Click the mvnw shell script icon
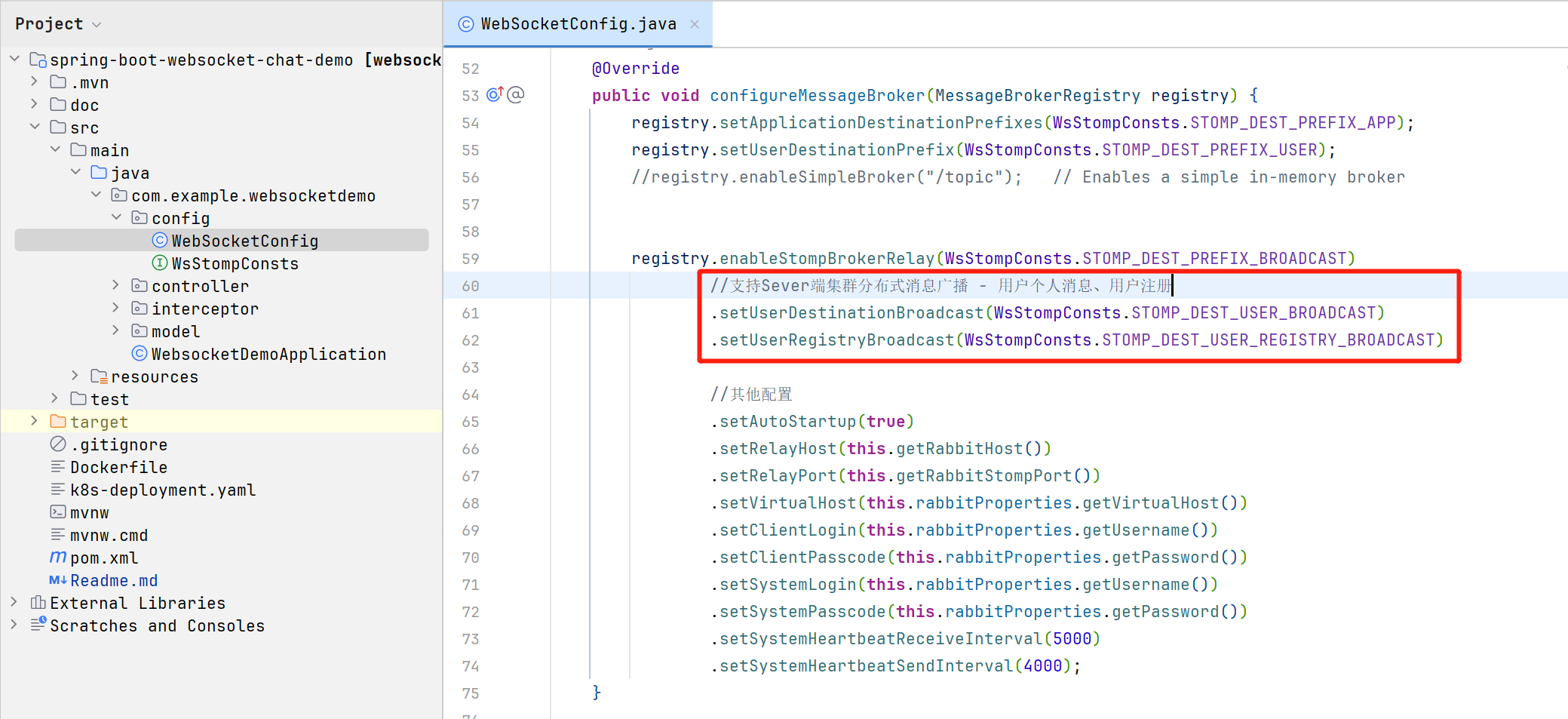Image resolution: width=1568 pixels, height=719 pixels. coord(58,512)
